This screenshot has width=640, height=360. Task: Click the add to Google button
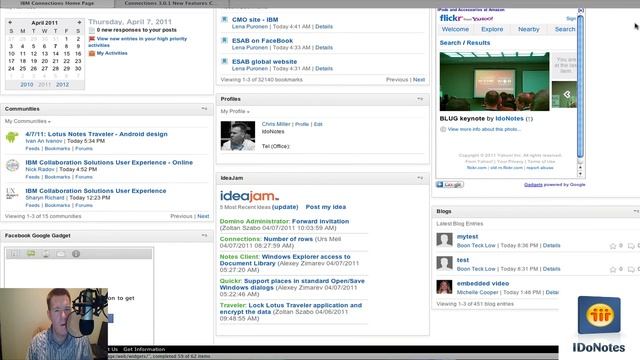pos(449,184)
